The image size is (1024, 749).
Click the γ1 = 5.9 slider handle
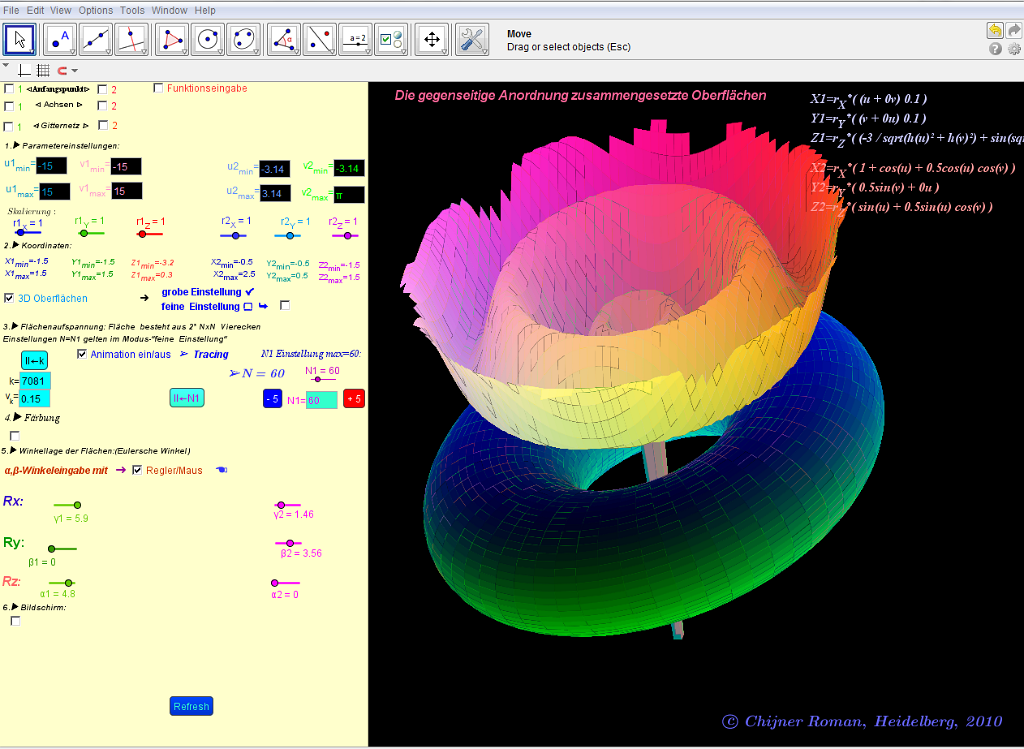coord(79,507)
